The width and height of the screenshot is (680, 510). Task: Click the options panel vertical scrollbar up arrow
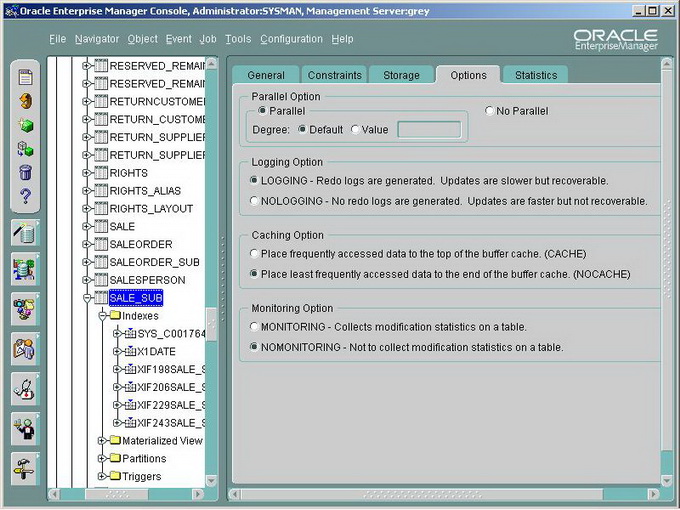(667, 65)
